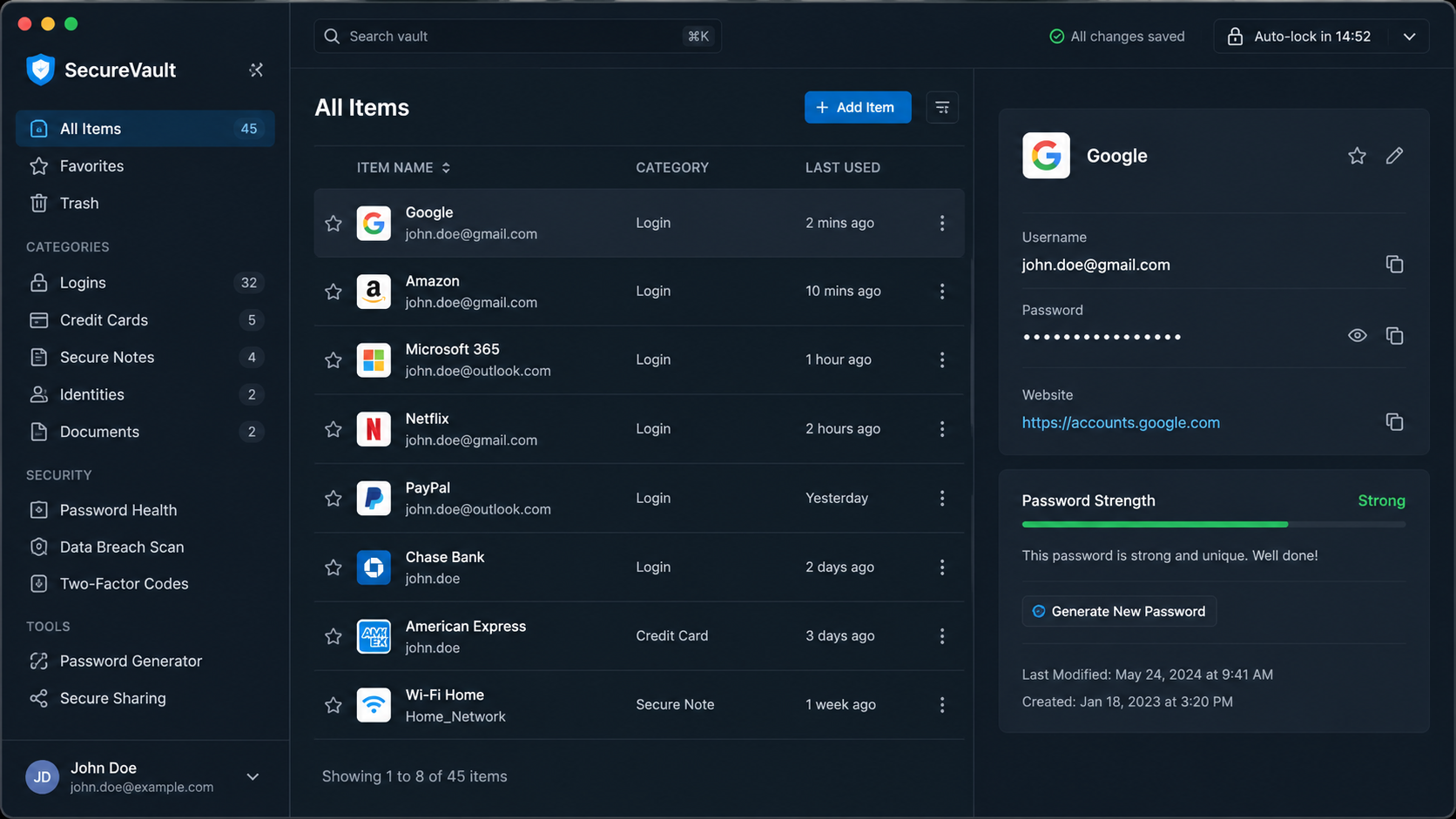Open the accounts.google.com website link

tap(1121, 422)
